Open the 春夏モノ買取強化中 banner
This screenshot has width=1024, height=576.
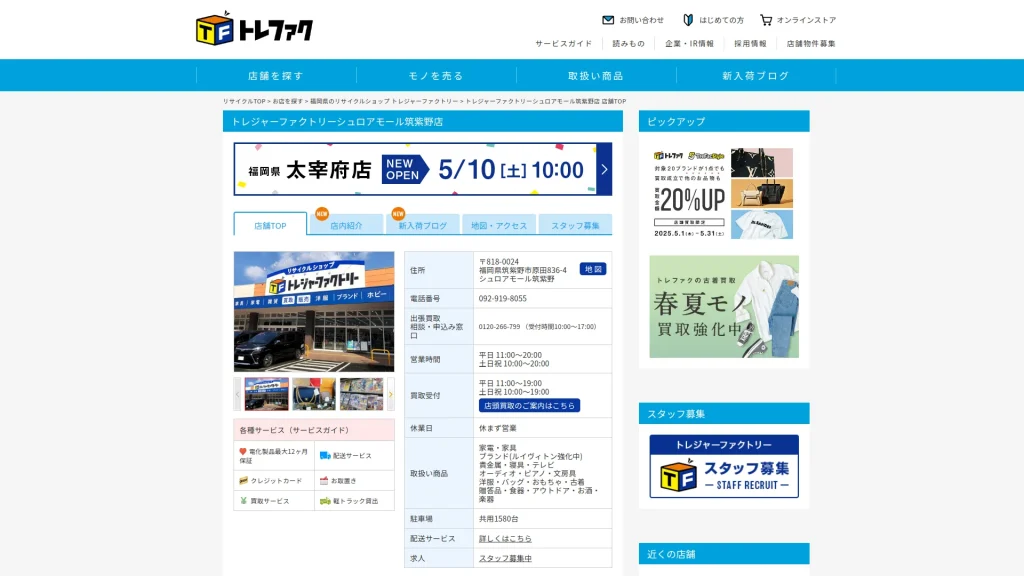724,306
